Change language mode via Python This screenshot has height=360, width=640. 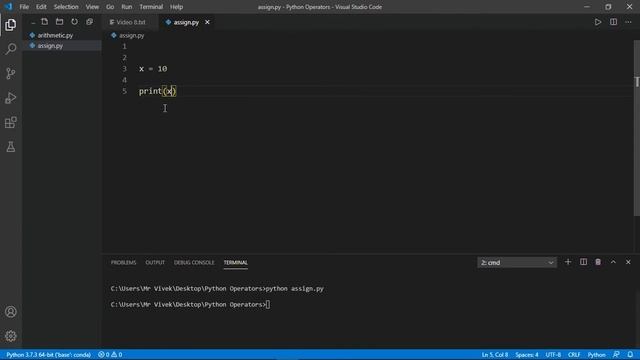596,355
